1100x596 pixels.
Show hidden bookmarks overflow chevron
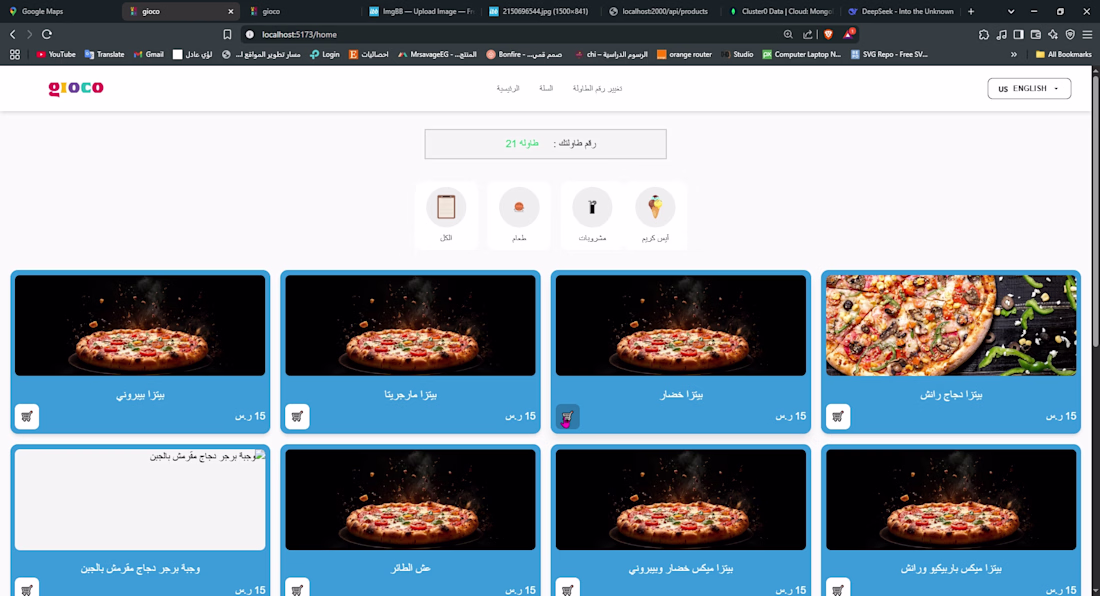1014,54
